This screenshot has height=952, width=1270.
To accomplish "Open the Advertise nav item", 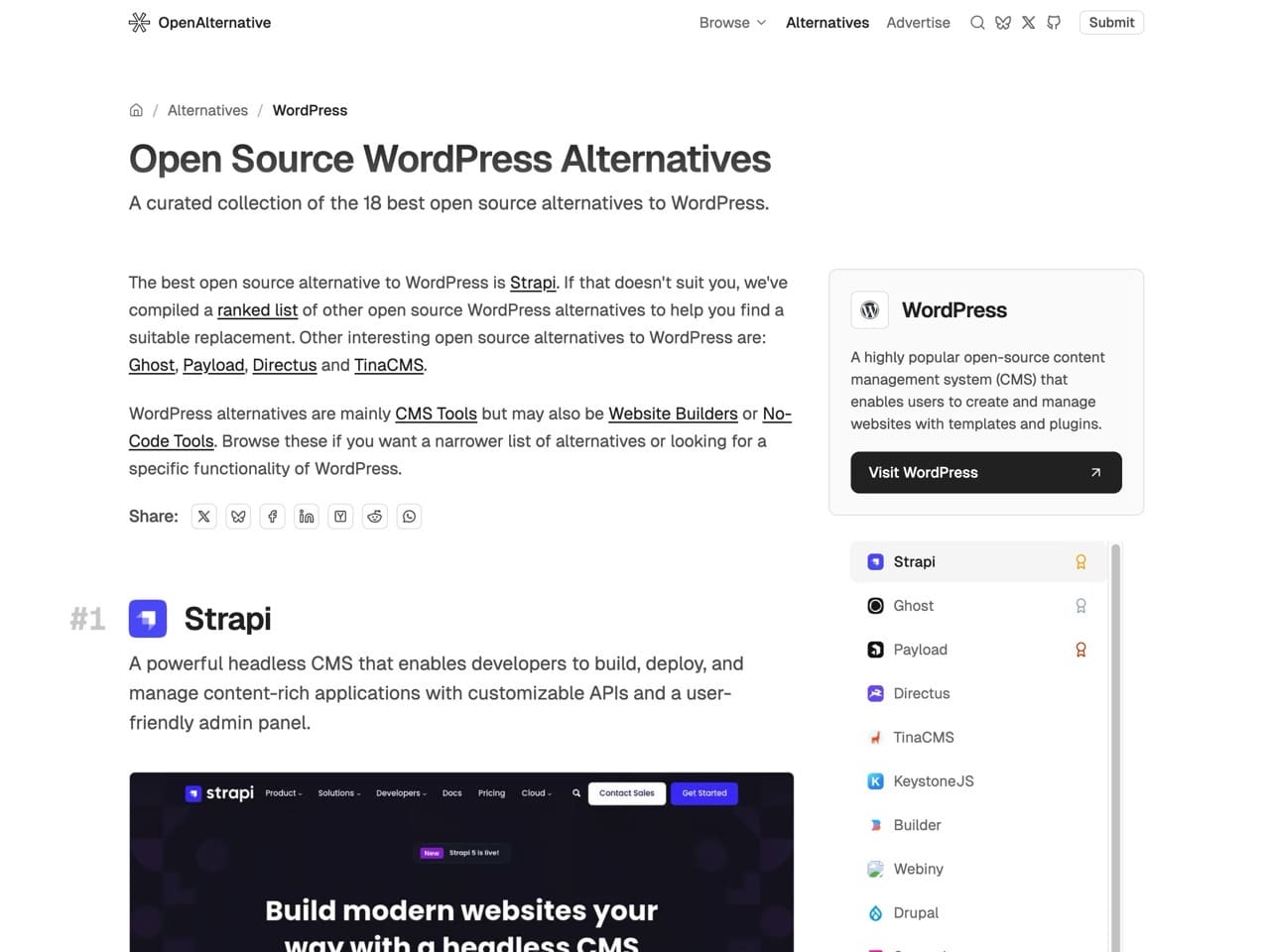I will [x=918, y=22].
